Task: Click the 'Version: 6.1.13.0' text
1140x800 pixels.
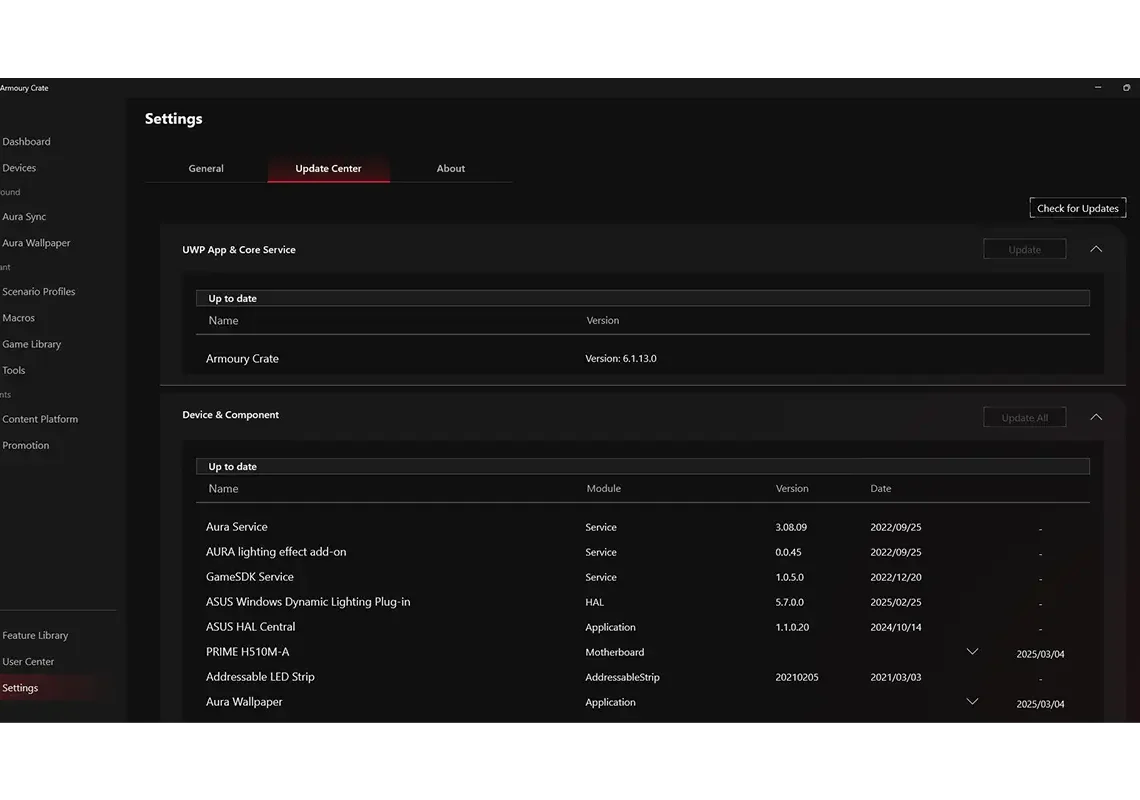Action: pyautogui.click(x=621, y=359)
